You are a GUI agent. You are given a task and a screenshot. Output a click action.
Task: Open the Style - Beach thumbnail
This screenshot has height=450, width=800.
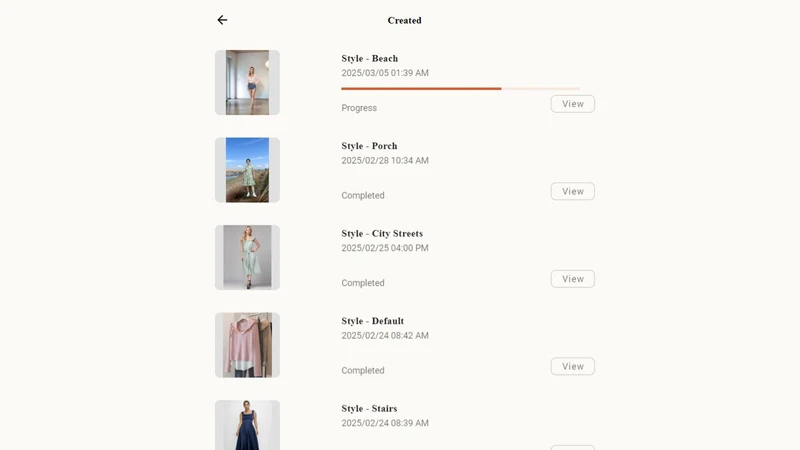(247, 82)
